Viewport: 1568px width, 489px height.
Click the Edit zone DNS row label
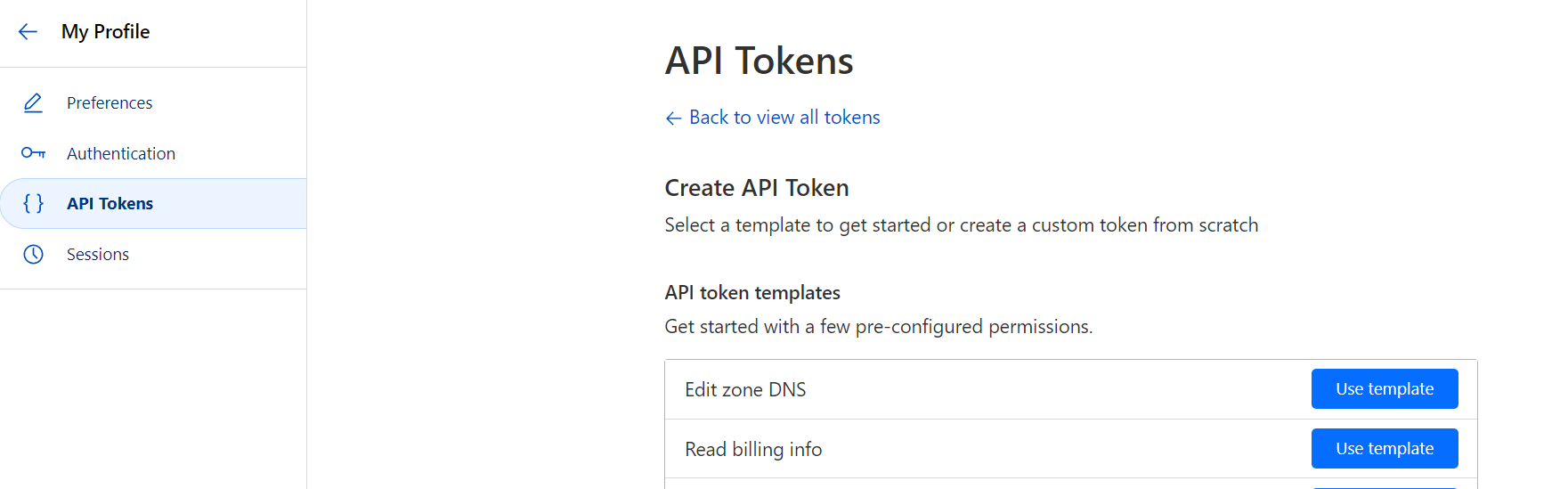pyautogui.click(x=745, y=390)
